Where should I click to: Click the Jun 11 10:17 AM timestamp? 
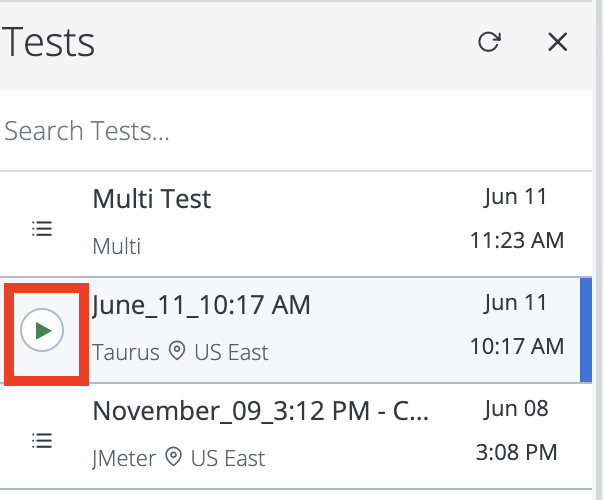(x=517, y=325)
